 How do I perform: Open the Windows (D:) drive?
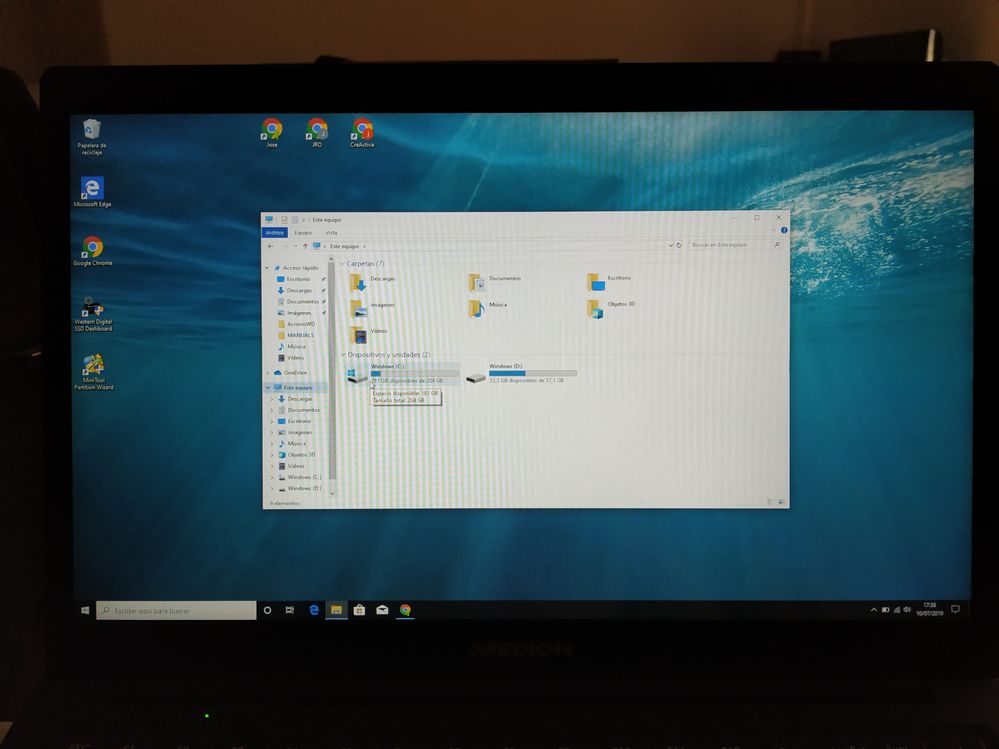click(476, 375)
